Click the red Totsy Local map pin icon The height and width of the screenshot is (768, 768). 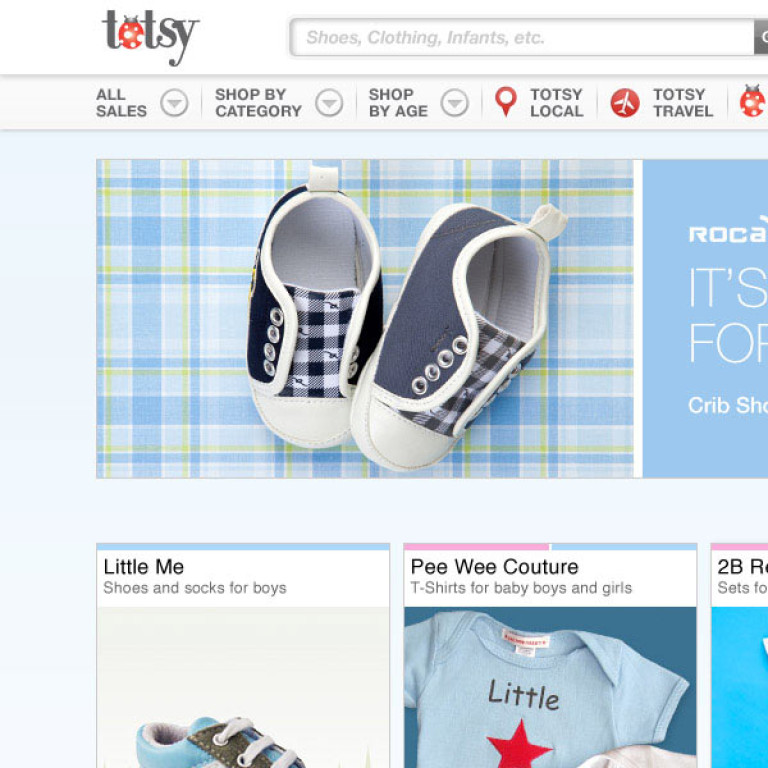[x=505, y=102]
